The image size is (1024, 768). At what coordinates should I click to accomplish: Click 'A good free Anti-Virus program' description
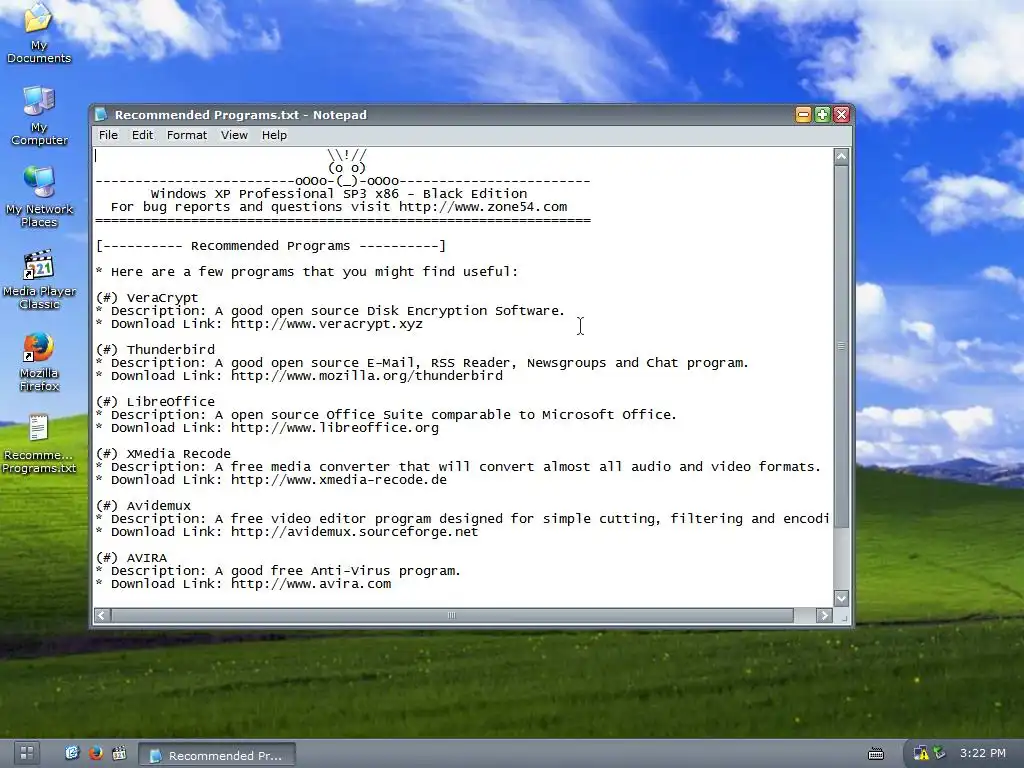(337, 571)
